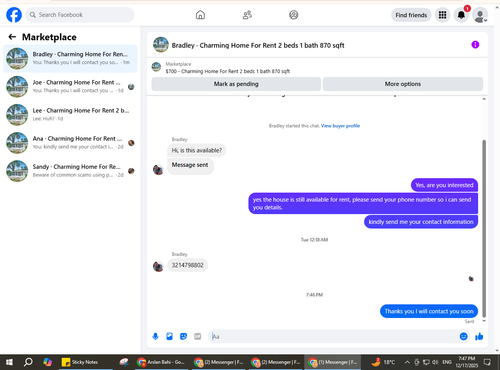Open the Ana conversation
500x370 pixels.
tap(70, 143)
